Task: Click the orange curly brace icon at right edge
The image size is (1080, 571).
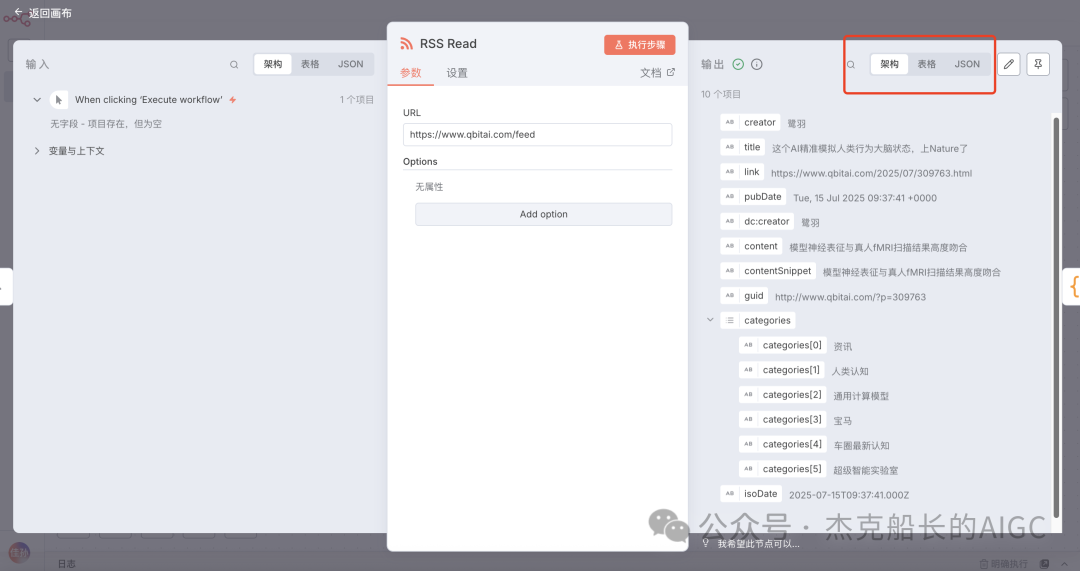Action: click(x=1073, y=286)
